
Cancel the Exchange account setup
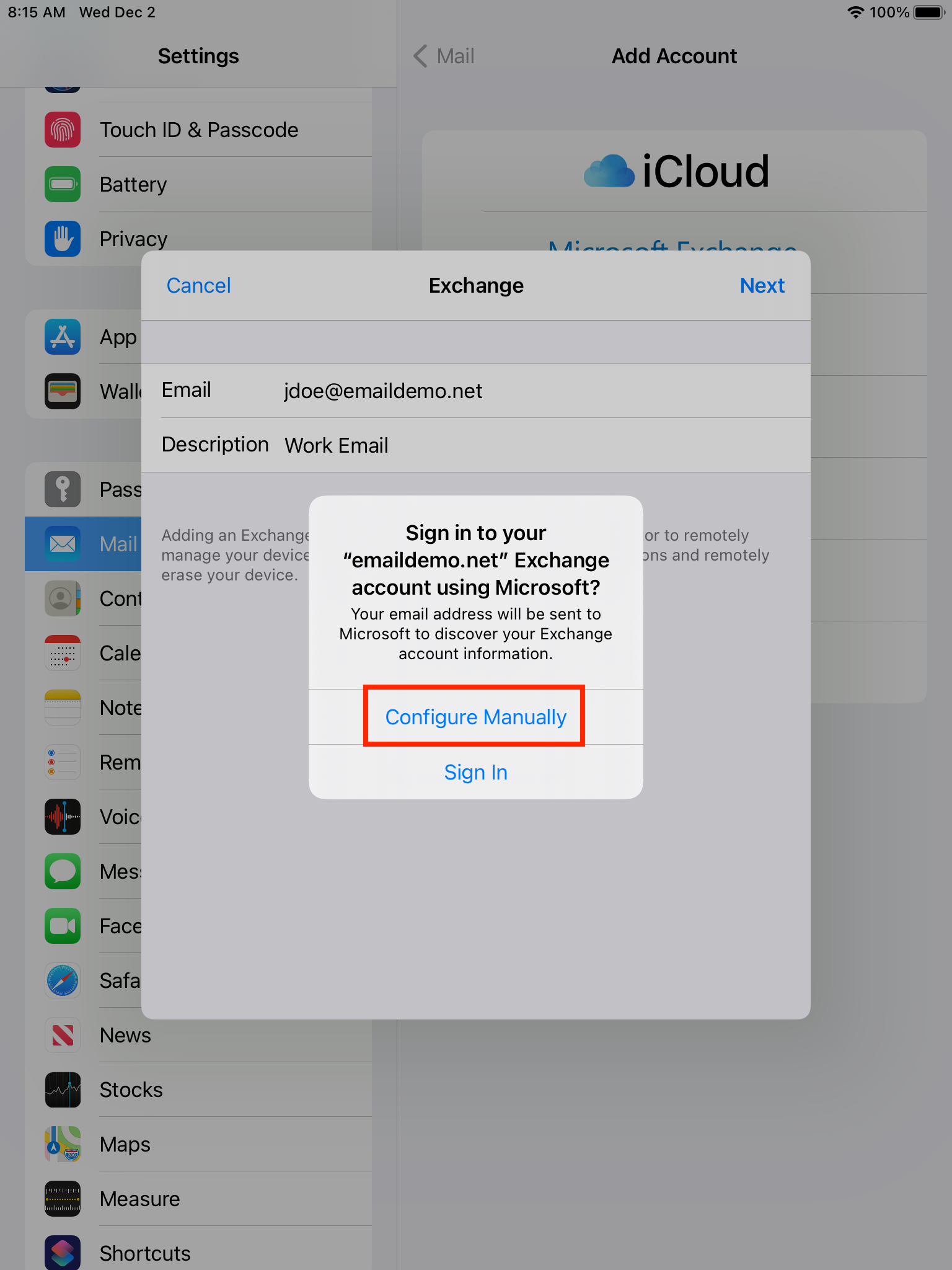click(198, 285)
